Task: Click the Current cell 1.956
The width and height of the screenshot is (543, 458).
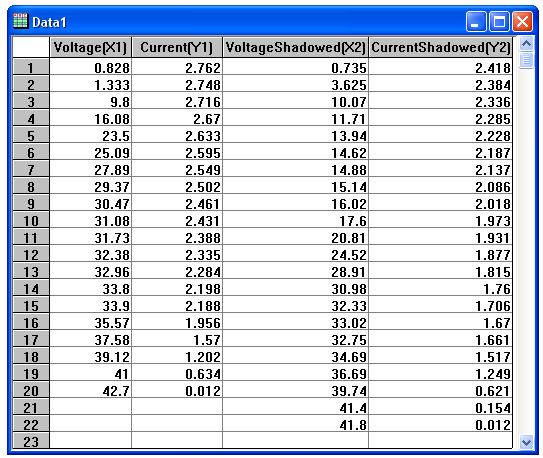Action: click(x=177, y=322)
